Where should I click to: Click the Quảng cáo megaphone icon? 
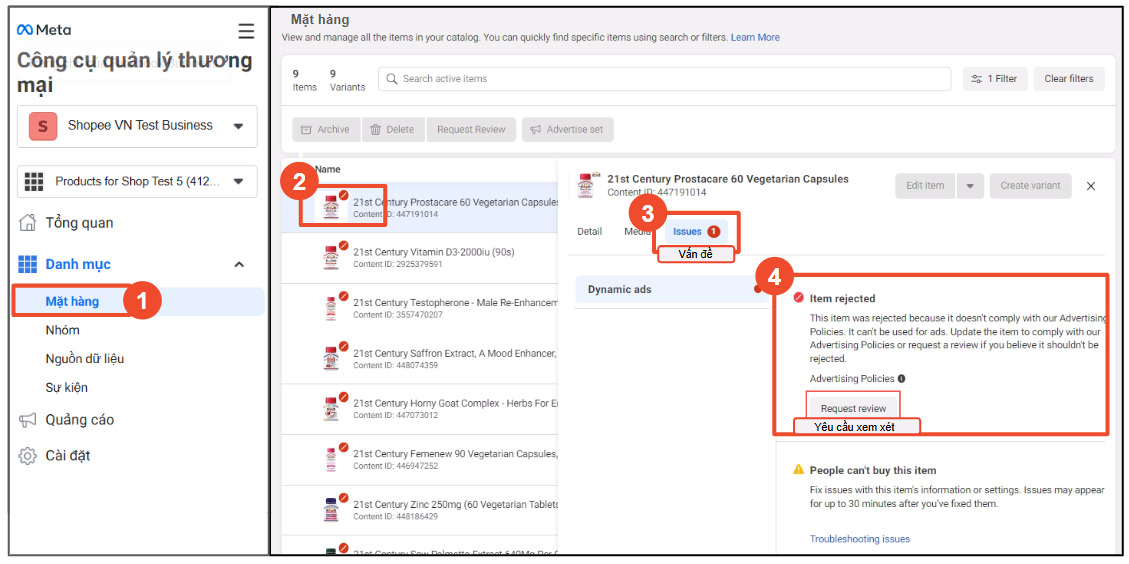pos(28,420)
